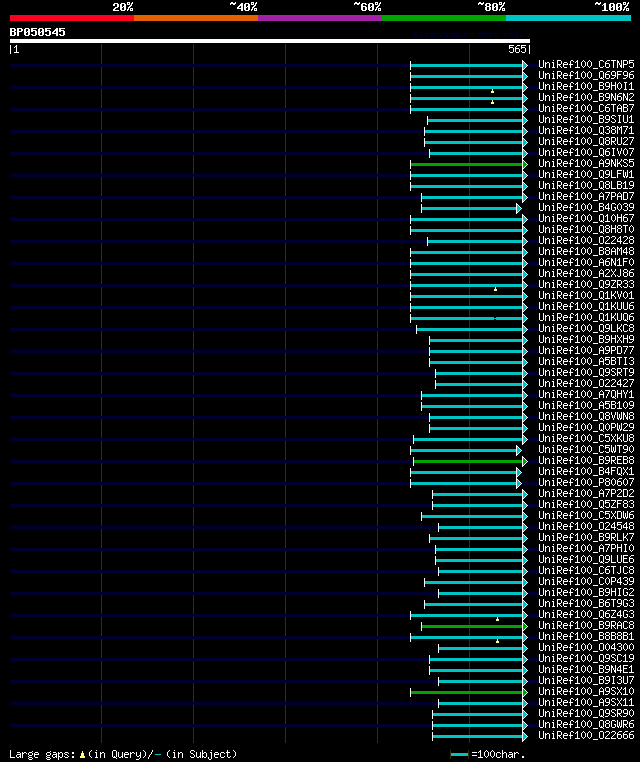Select the UniRef100_C5XDW6 hit label
The height and width of the screenshot is (762, 640).
tap(586, 515)
